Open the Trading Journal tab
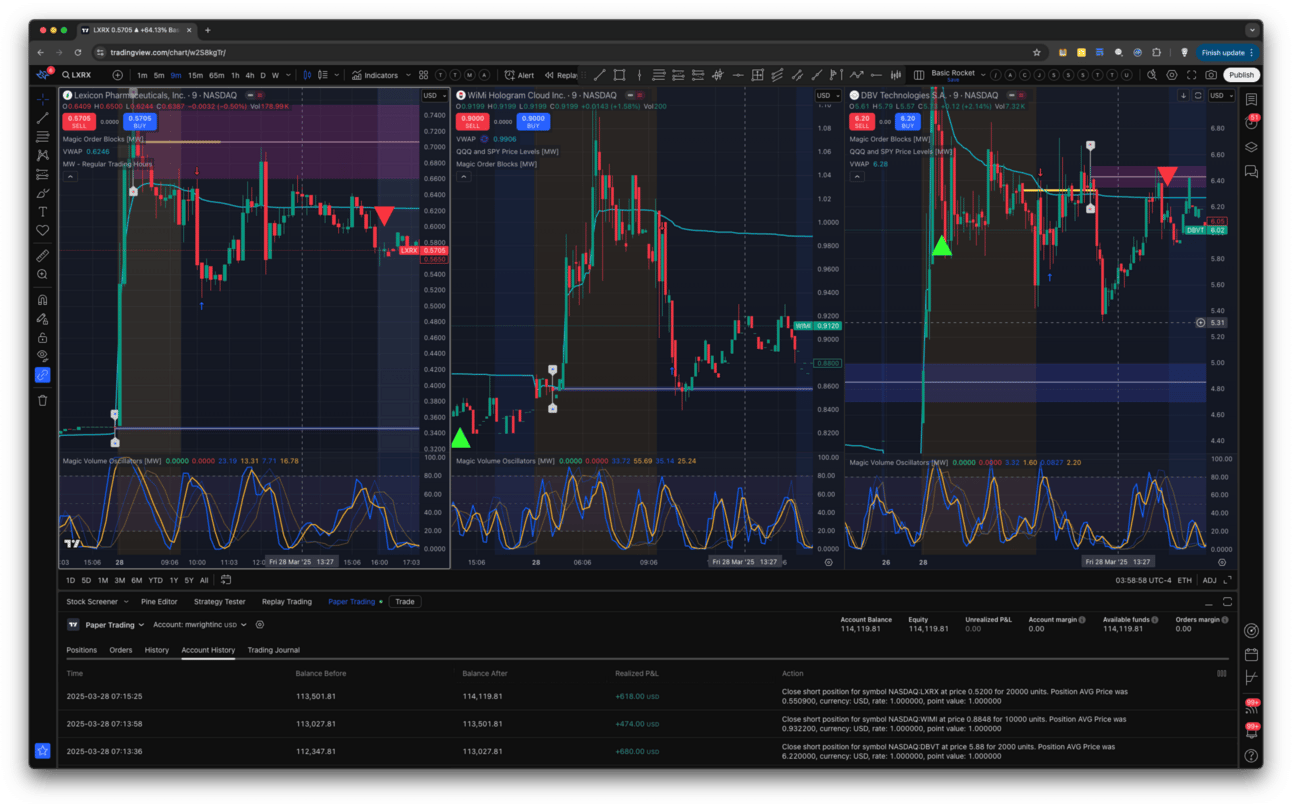The height and width of the screenshot is (807, 1292). point(274,650)
